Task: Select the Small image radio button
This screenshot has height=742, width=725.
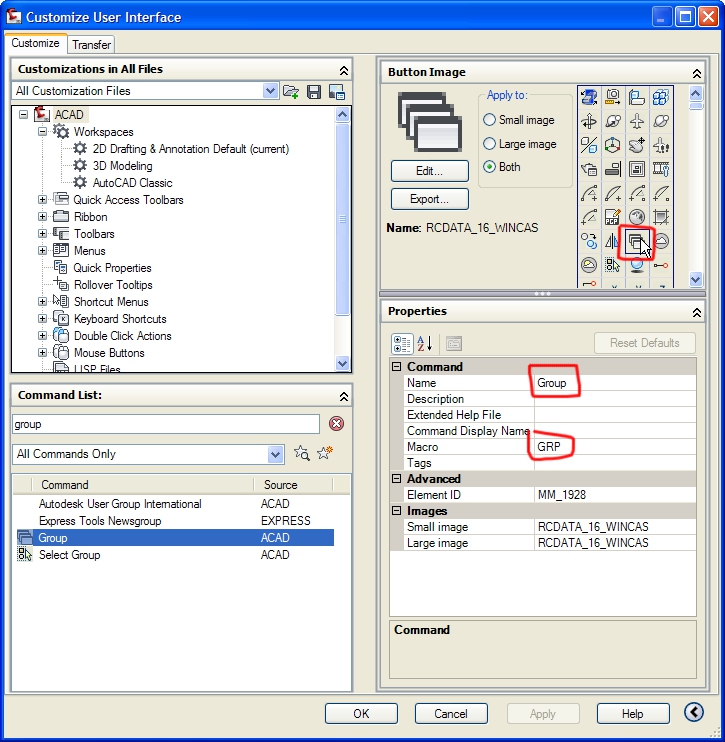Action: (490, 120)
